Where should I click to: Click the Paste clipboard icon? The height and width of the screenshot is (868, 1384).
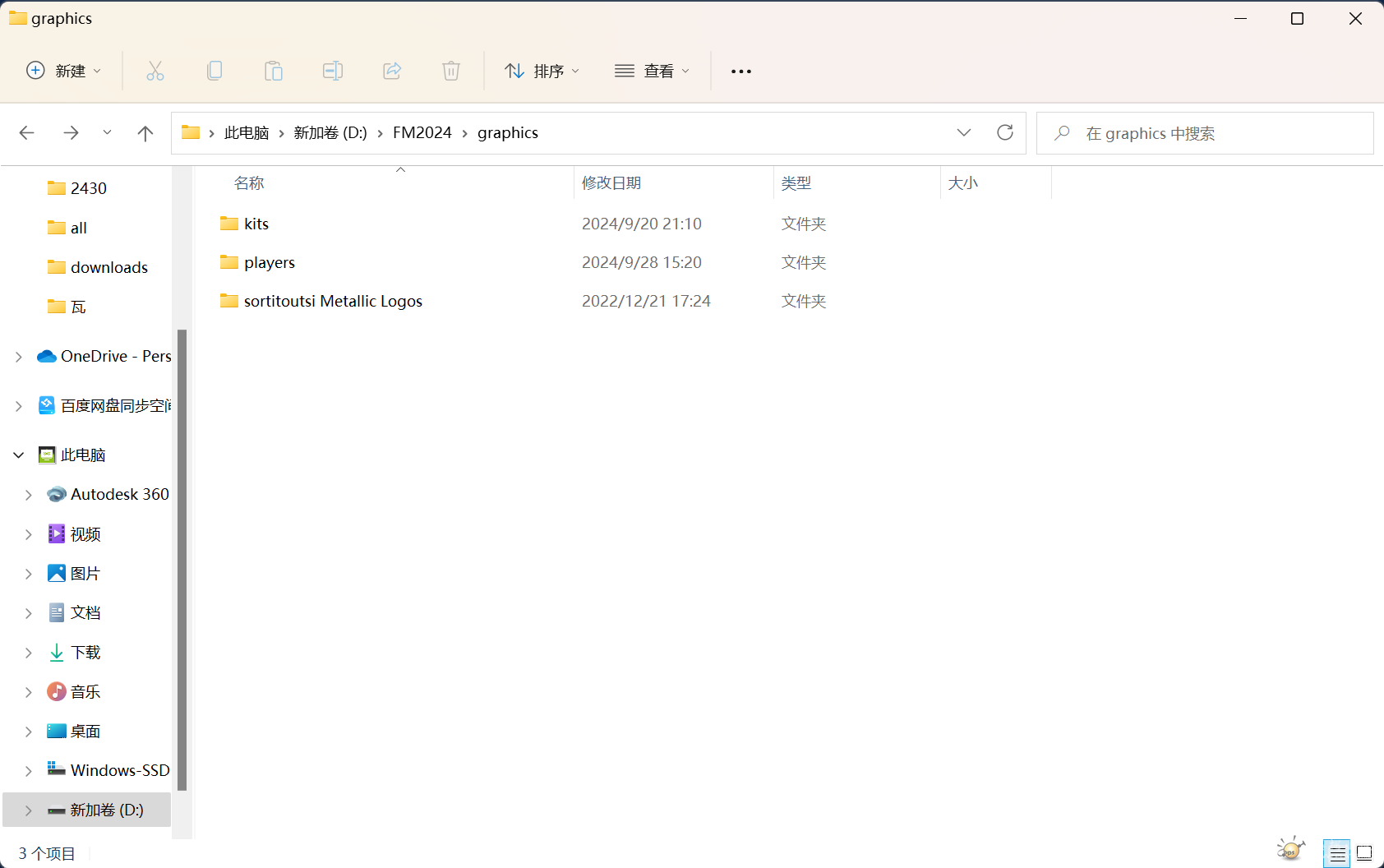click(274, 71)
